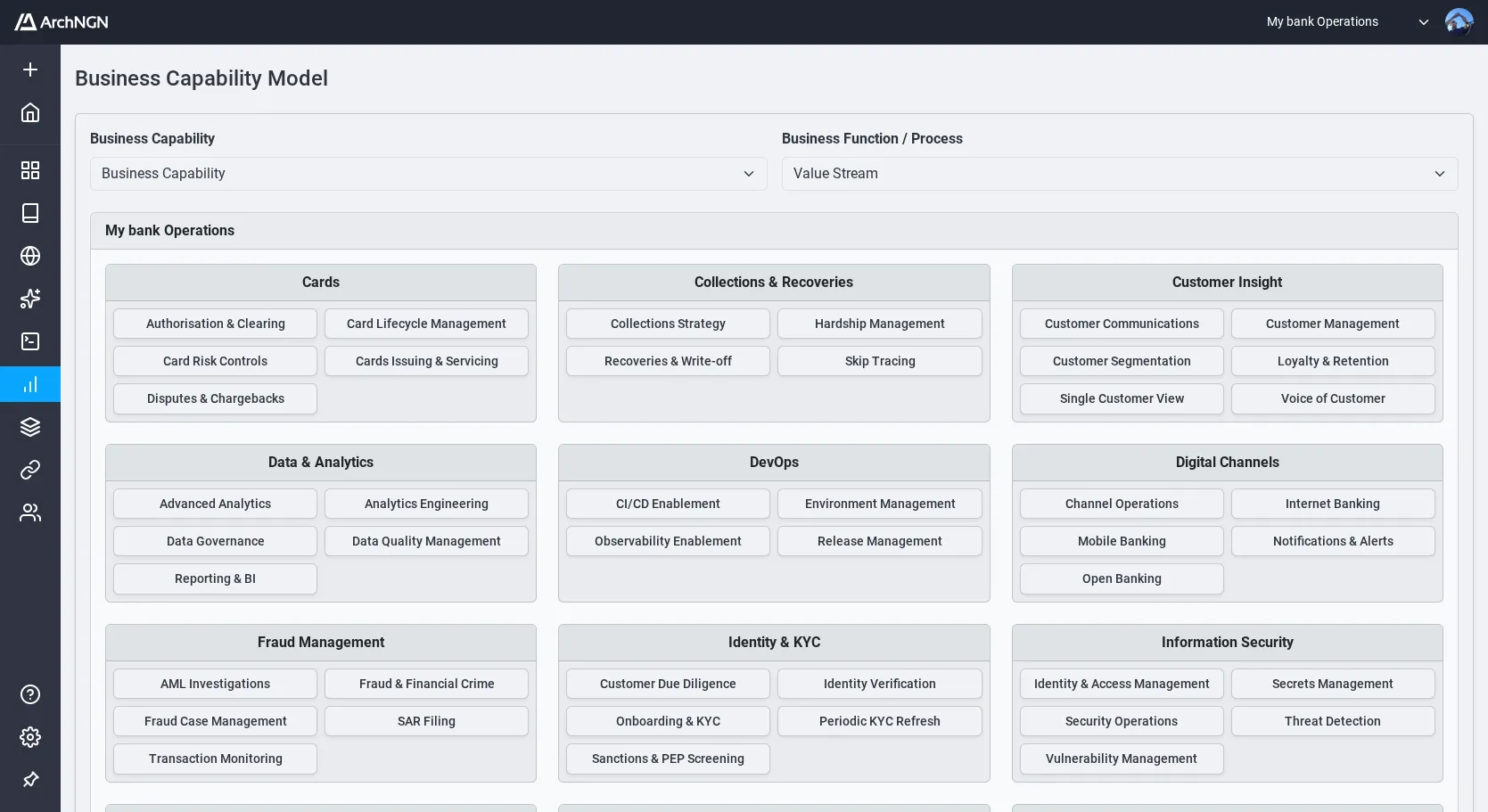This screenshot has height=812, width=1488.
Task: Open the Value Stream dropdown
Action: pyautogui.click(x=1119, y=174)
